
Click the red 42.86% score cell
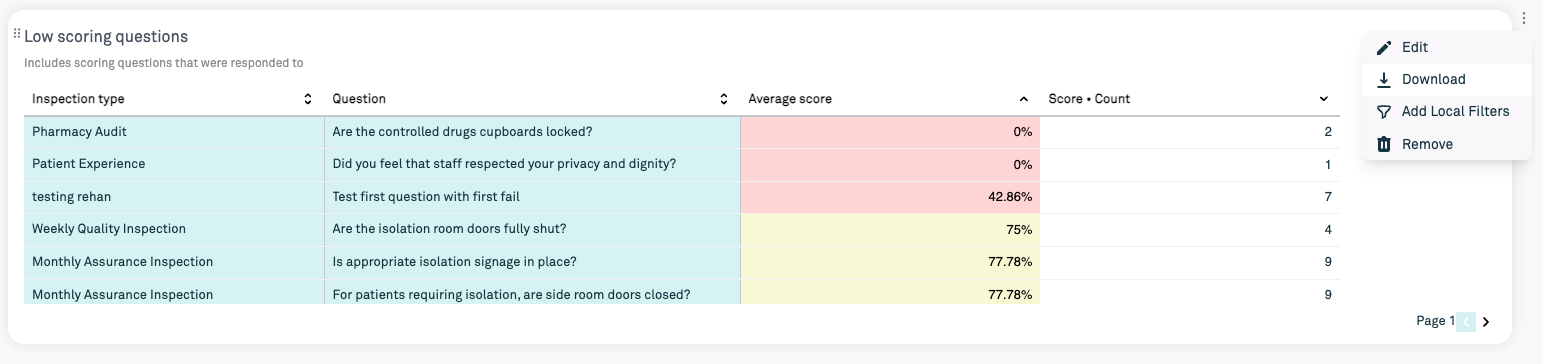pos(890,197)
